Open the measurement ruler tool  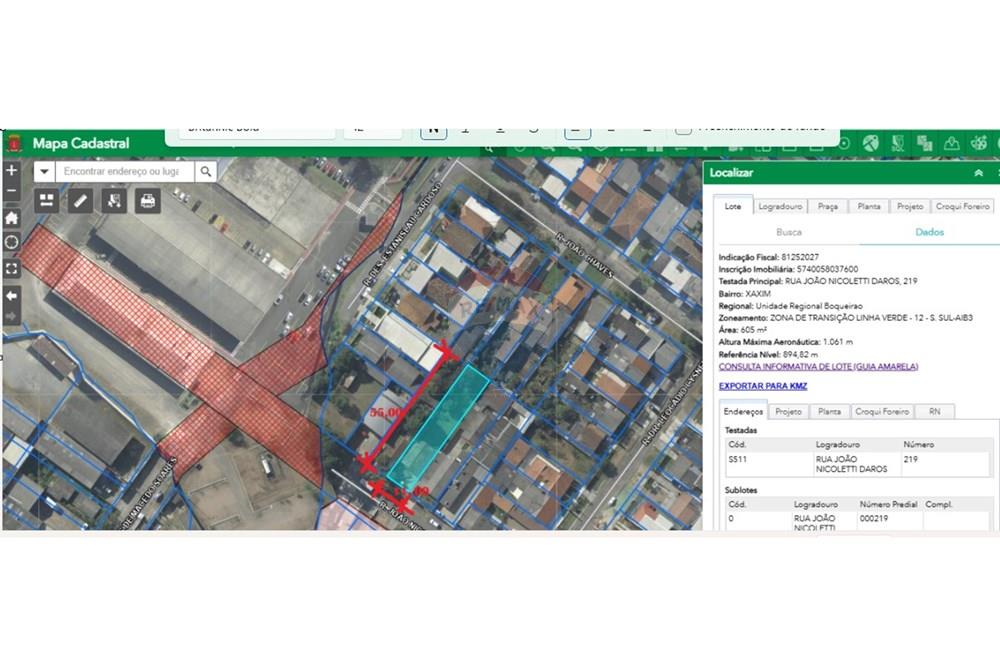coord(80,201)
